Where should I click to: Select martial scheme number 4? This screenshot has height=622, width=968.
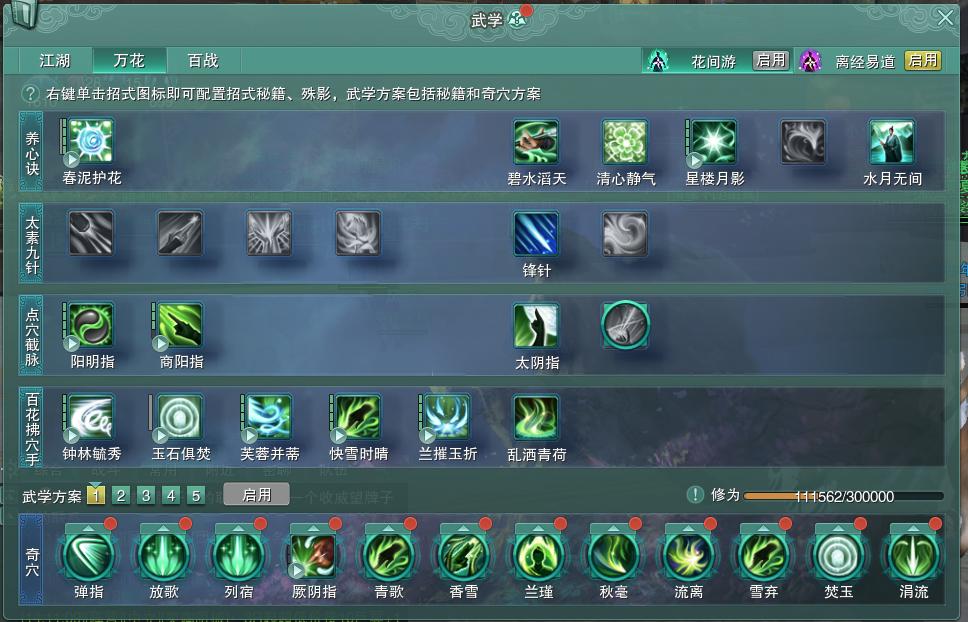pos(171,496)
